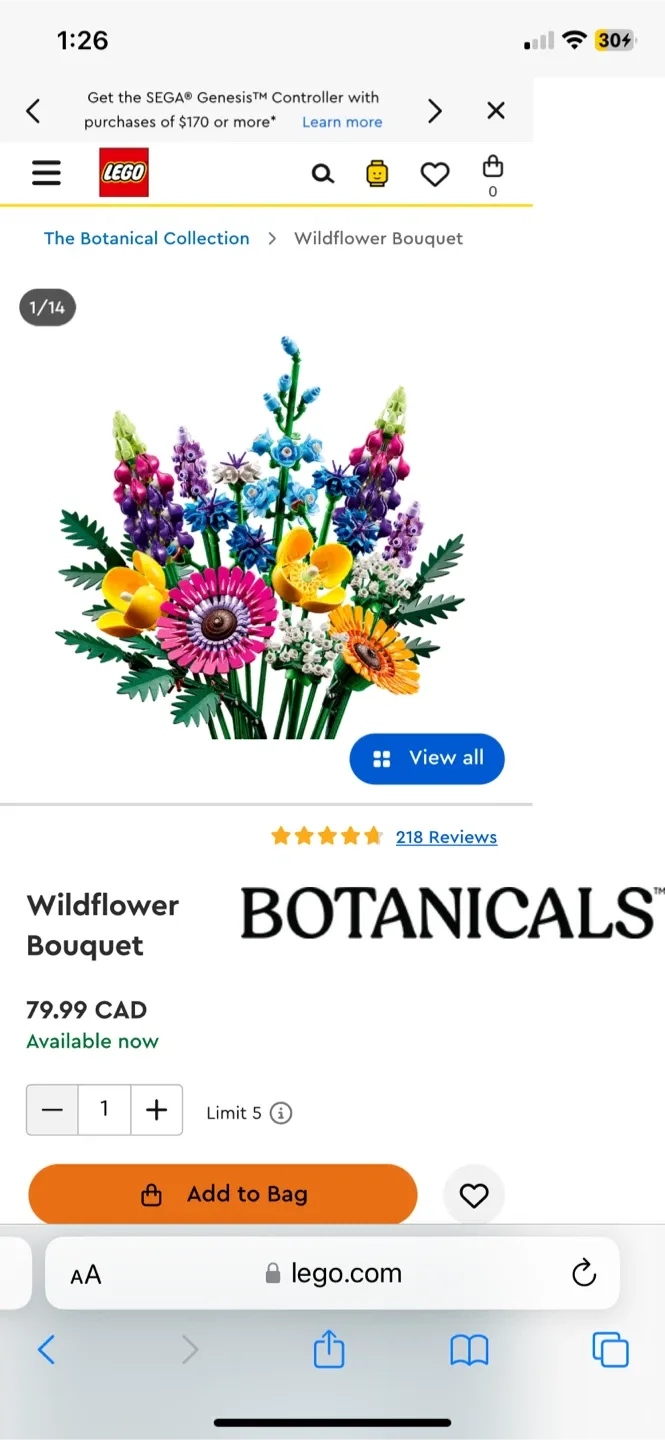Viewport: 665px width, 1440px height.
Task: Open the 218 Reviews link
Action: click(446, 837)
